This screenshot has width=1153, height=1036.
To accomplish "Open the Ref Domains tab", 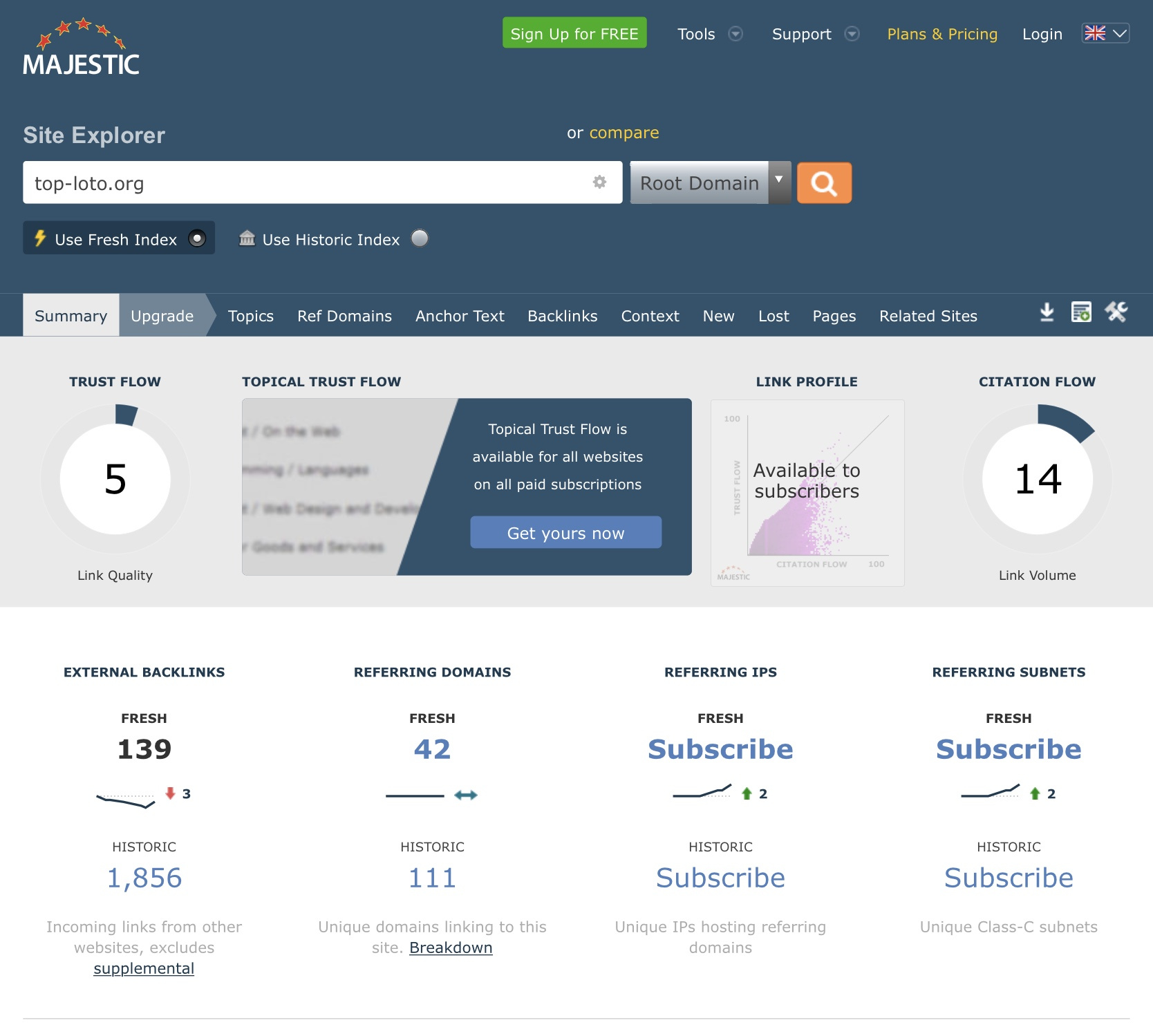I will (x=345, y=316).
